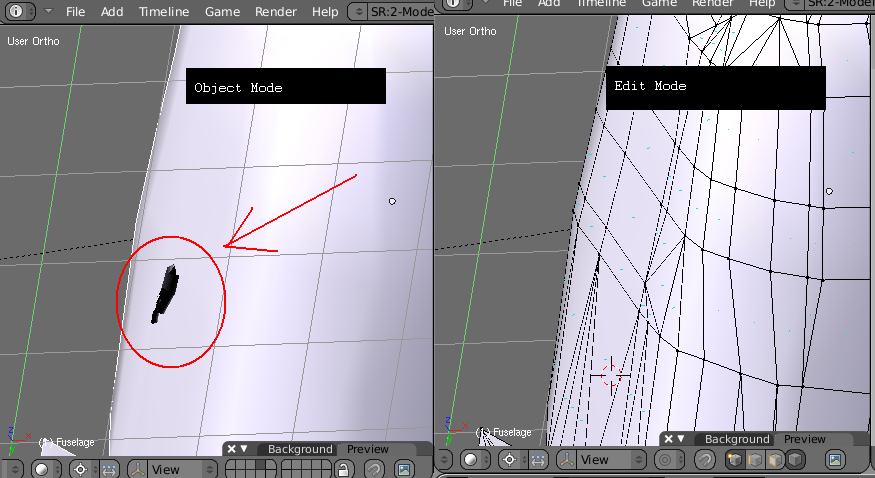Click the render image icon in Edit Mode viewport
875x478 pixels.
[x=835, y=460]
